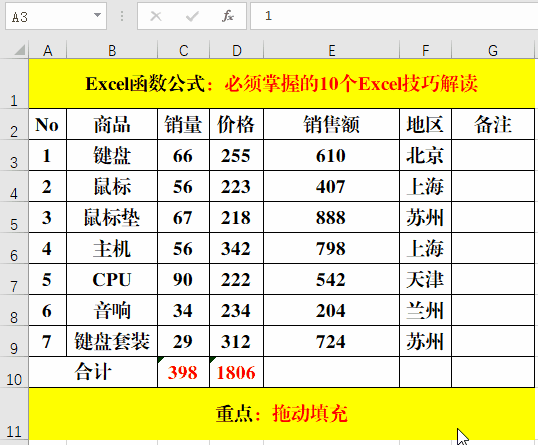The image size is (538, 445).
Task: Click the 商品 header cell
Action: pos(112,124)
